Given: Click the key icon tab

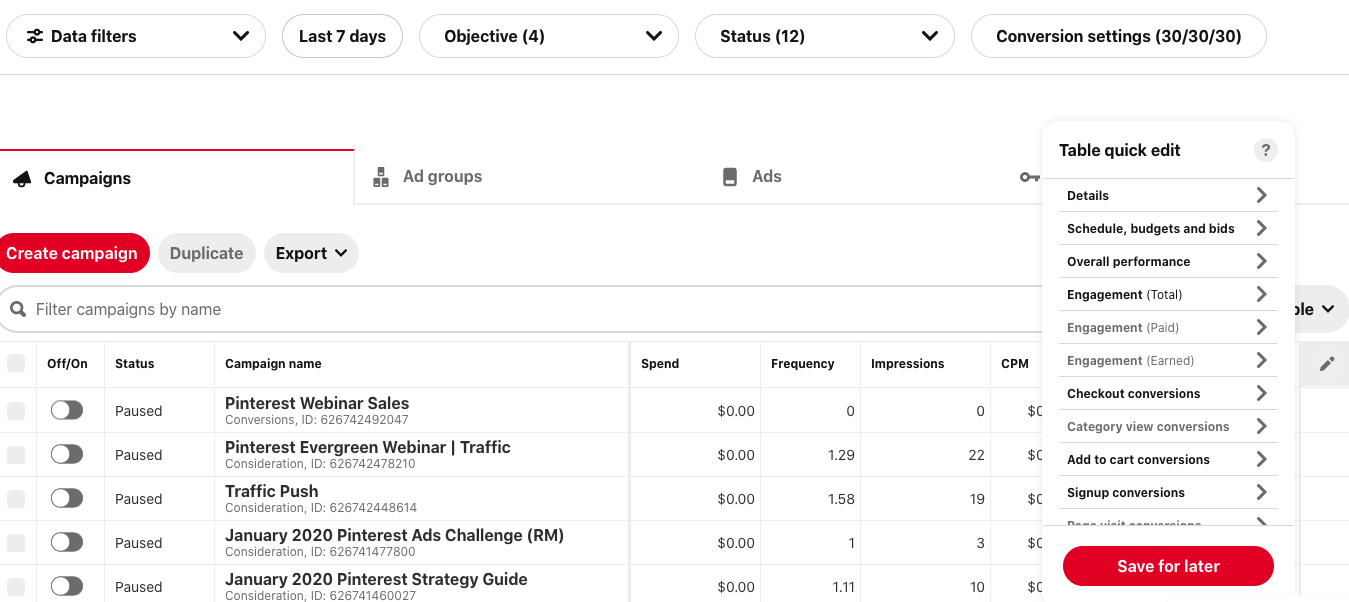Looking at the screenshot, I should [x=1029, y=177].
